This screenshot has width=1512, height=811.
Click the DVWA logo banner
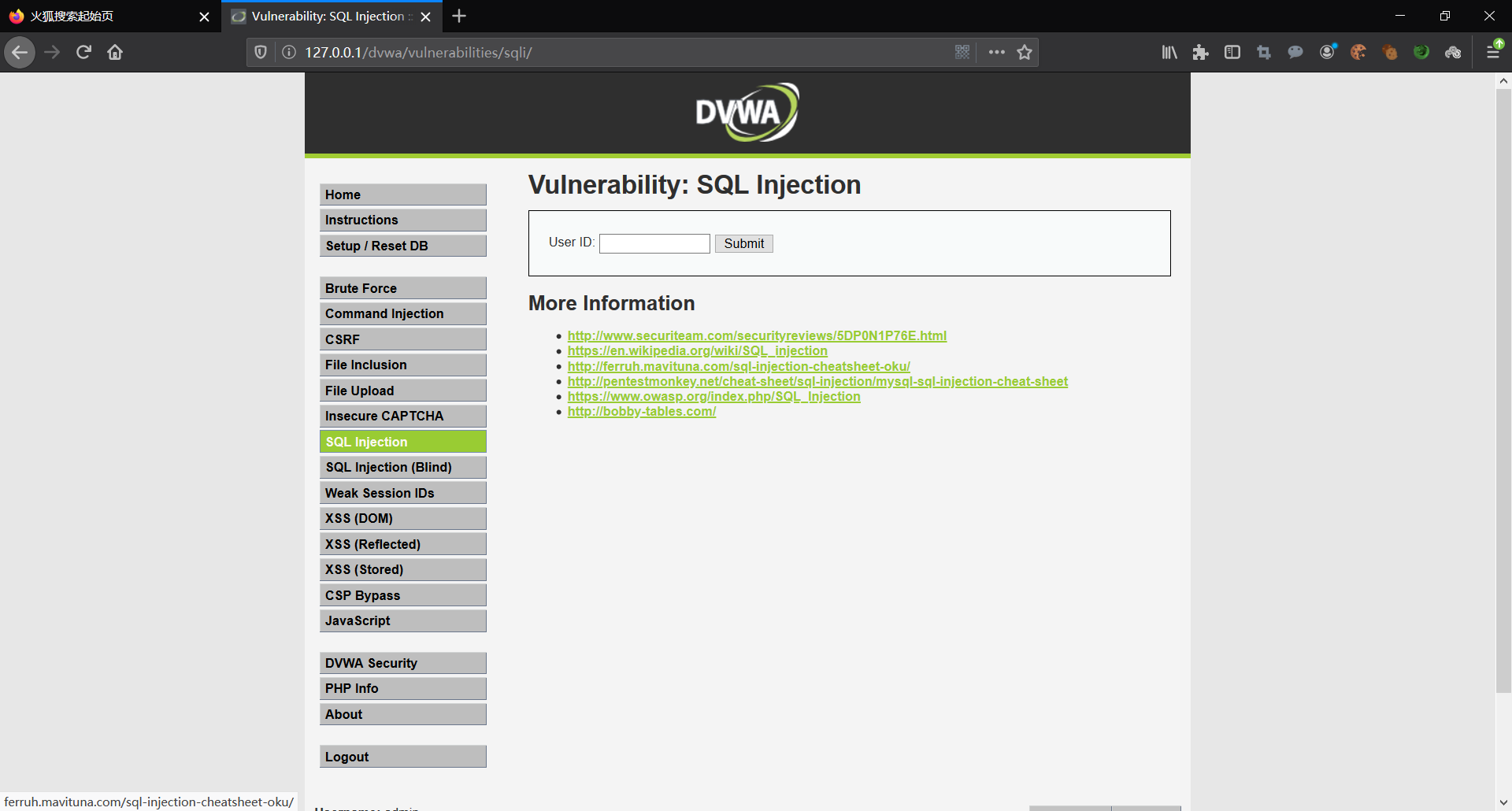(x=747, y=113)
